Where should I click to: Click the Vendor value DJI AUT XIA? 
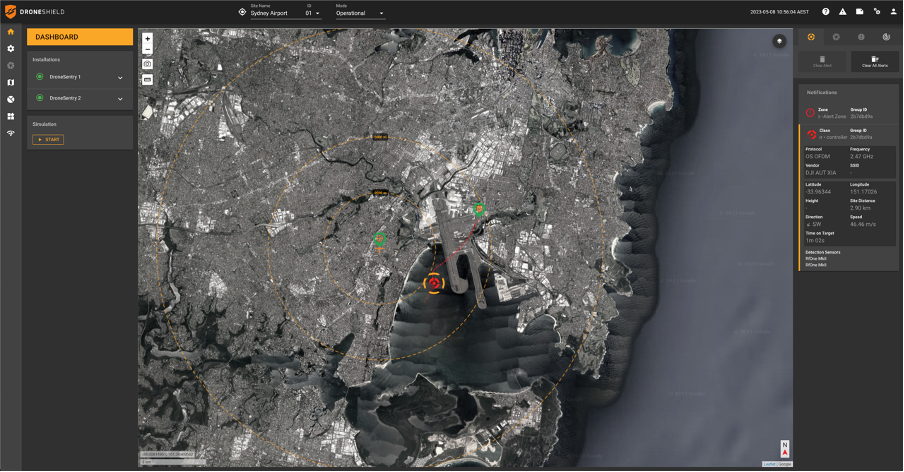click(x=820, y=172)
